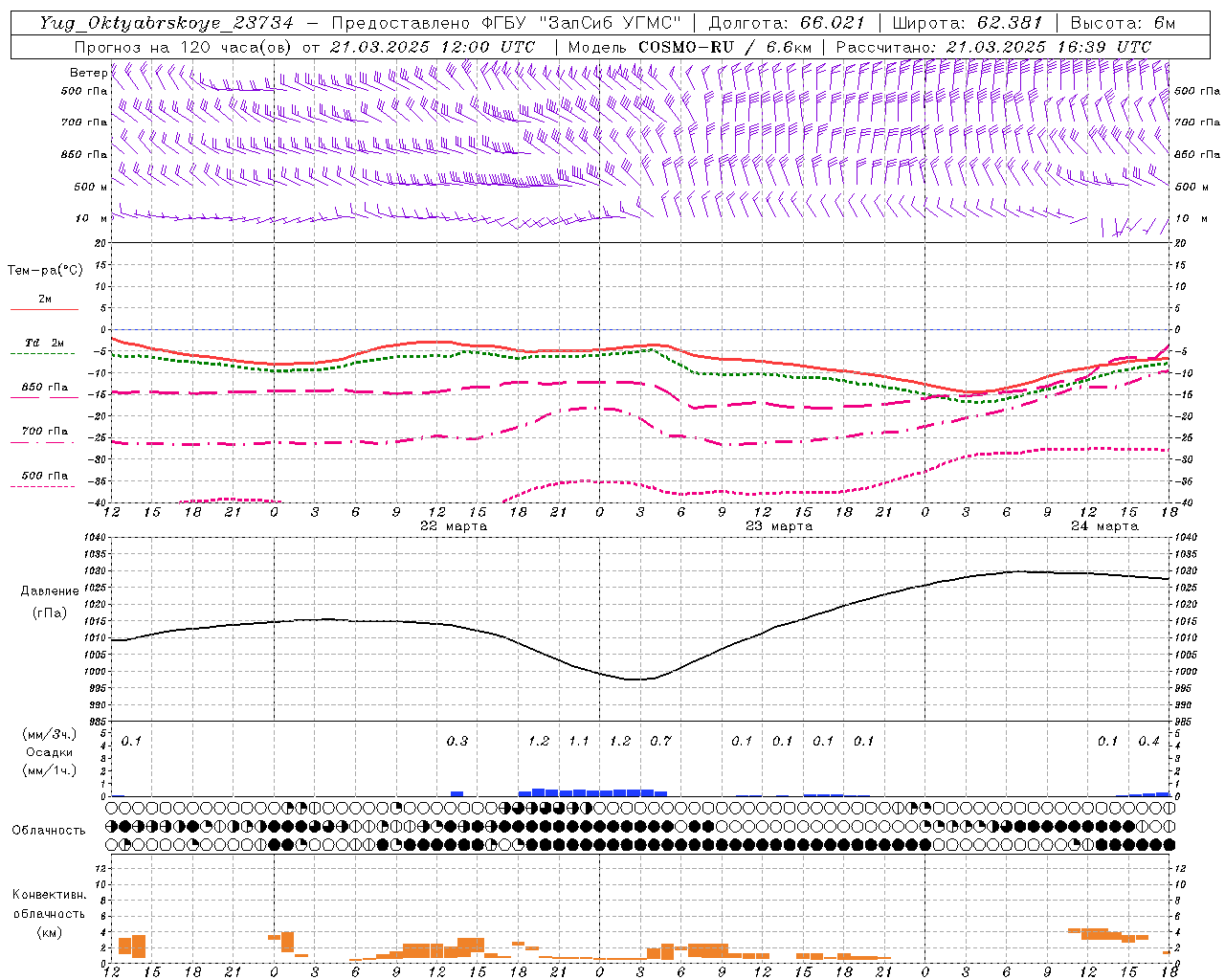Click the "Широта: 62.381" latitude value
This screenshot has width=1225, height=980.
(x=968, y=23)
